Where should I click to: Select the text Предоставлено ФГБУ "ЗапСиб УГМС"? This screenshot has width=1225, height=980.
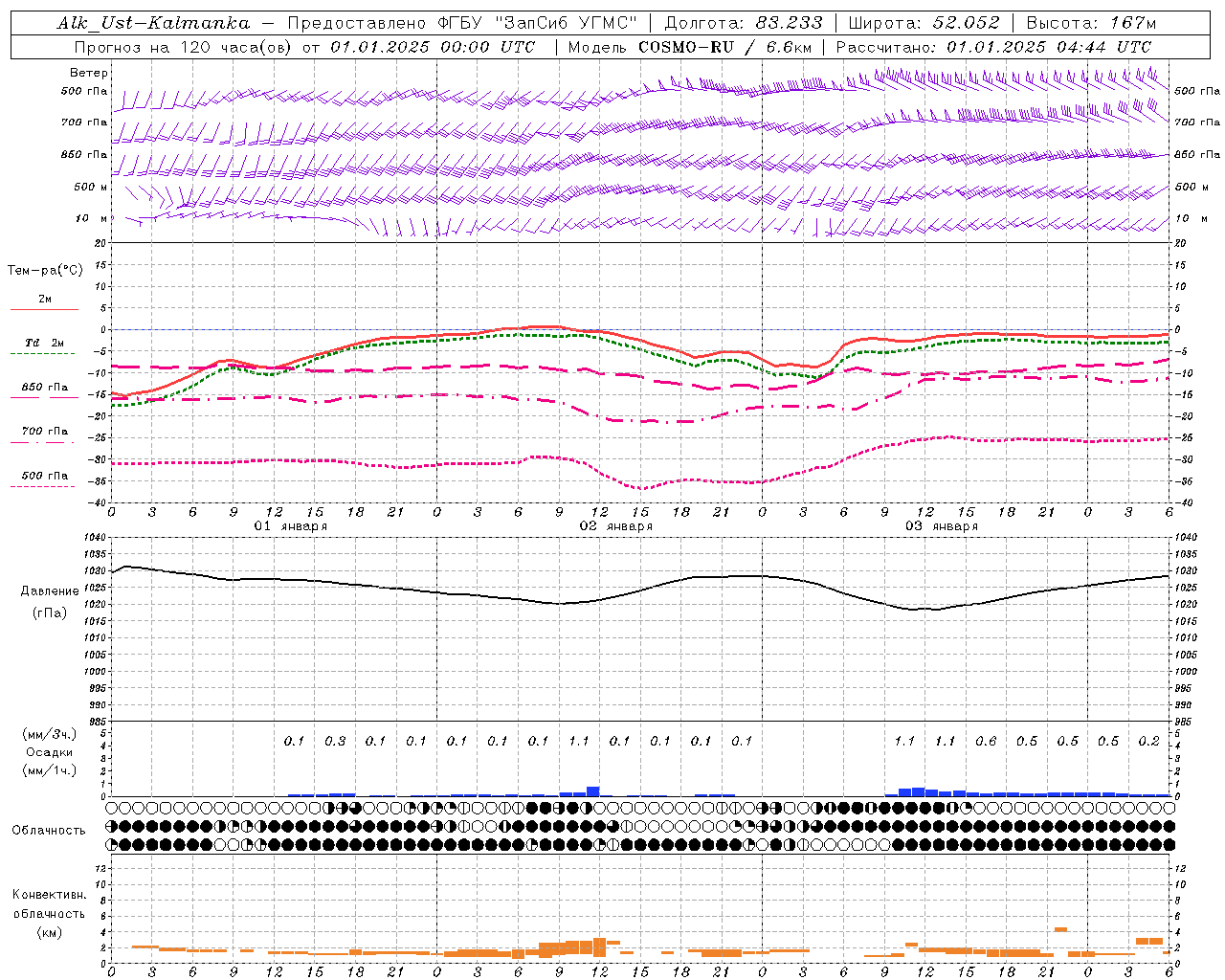pos(462,23)
